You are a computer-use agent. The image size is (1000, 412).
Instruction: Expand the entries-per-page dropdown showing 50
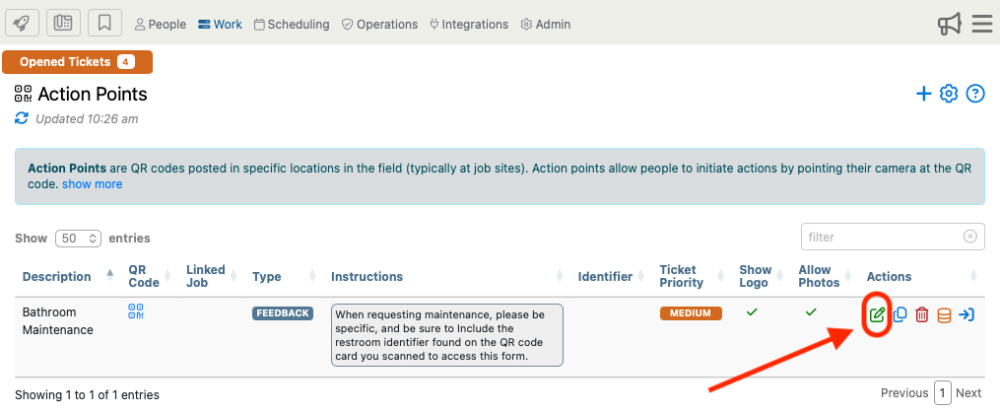click(x=77, y=238)
